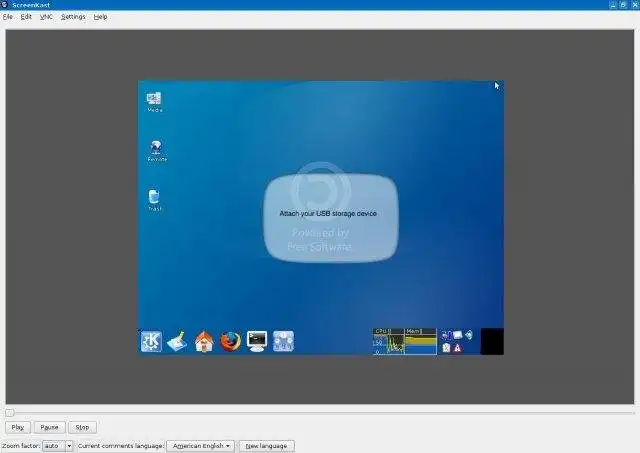Open the American English language dropdown
The image size is (640, 453).
click(201, 446)
